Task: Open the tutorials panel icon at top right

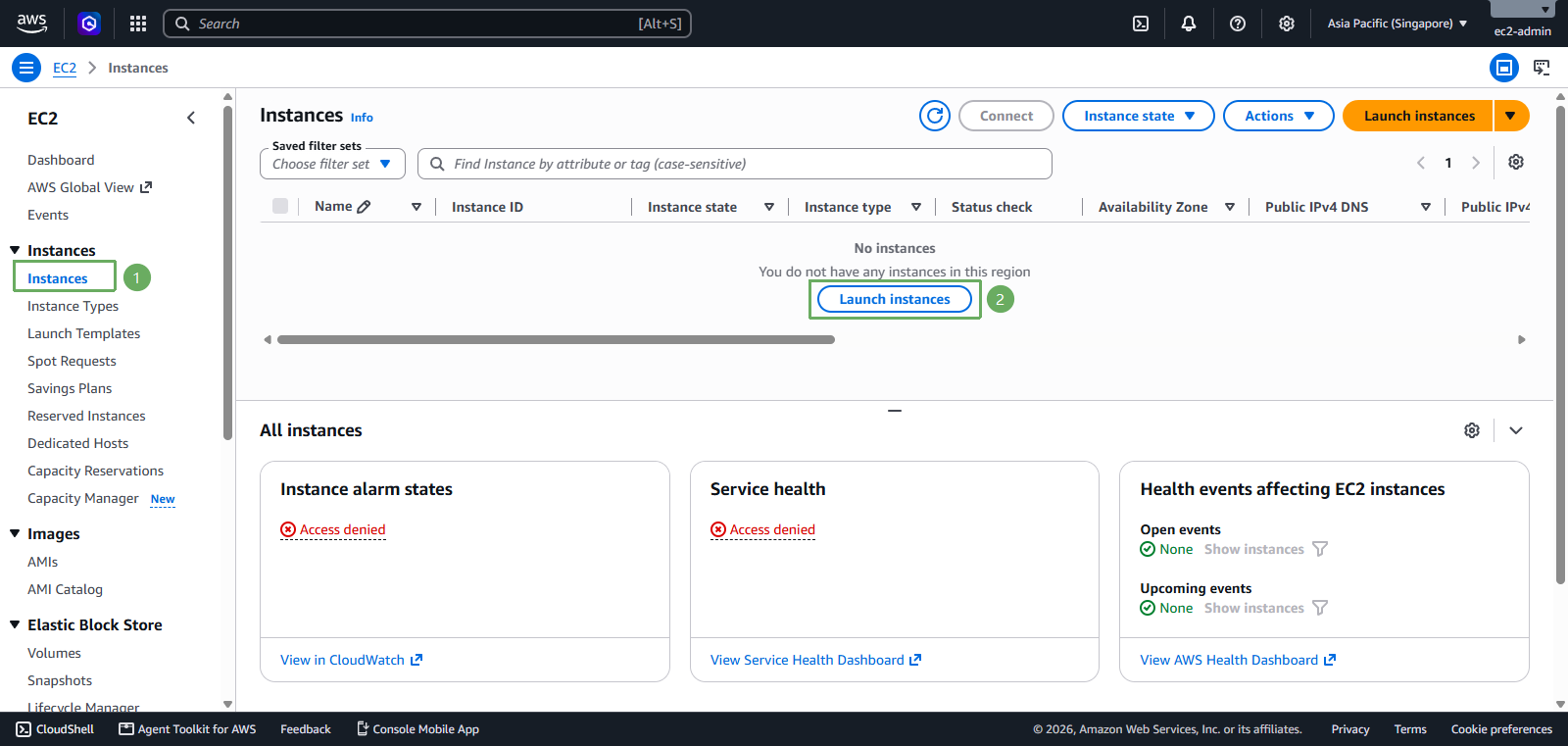Action: tap(1542, 68)
